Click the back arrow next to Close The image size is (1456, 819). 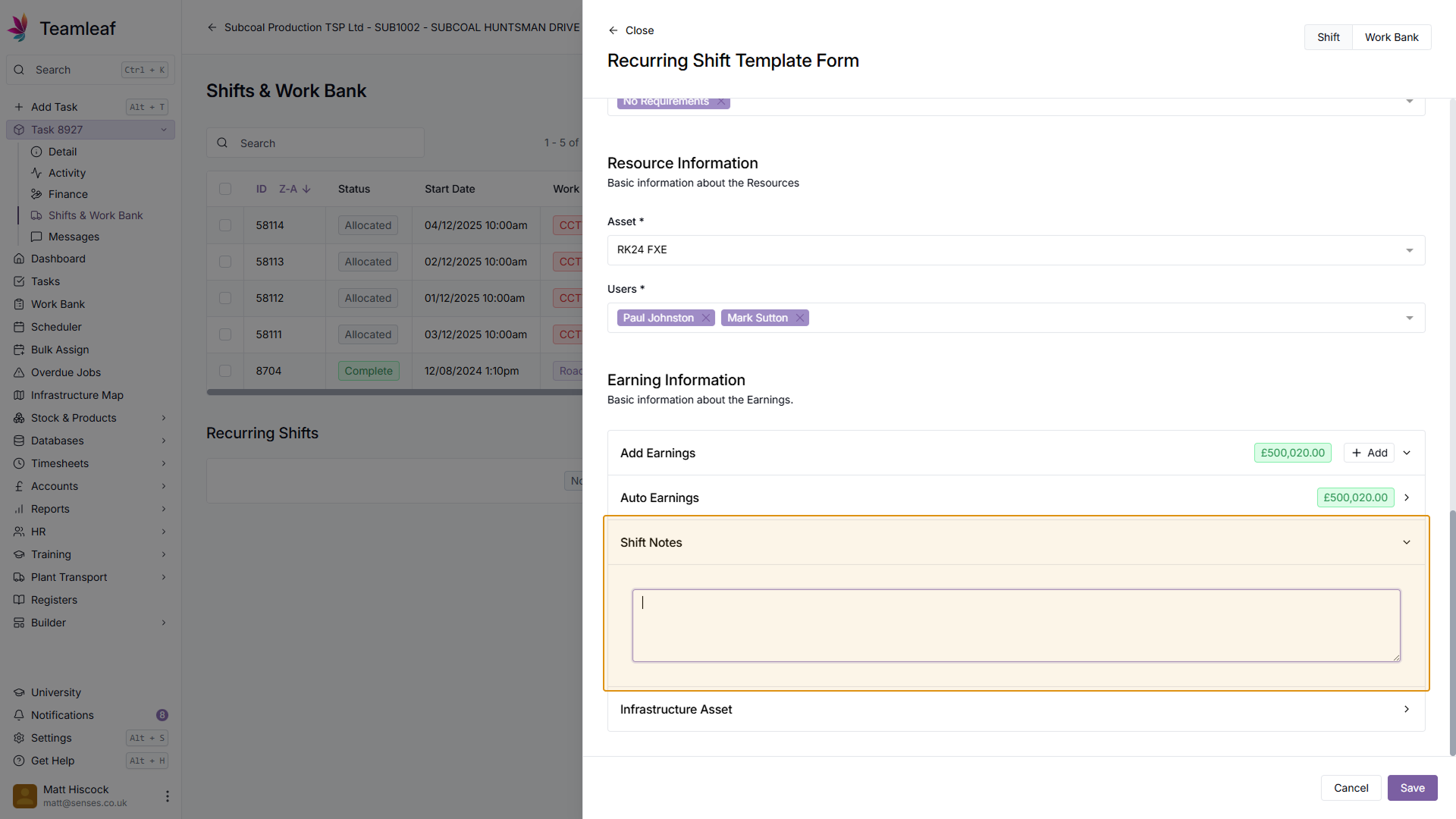point(613,30)
